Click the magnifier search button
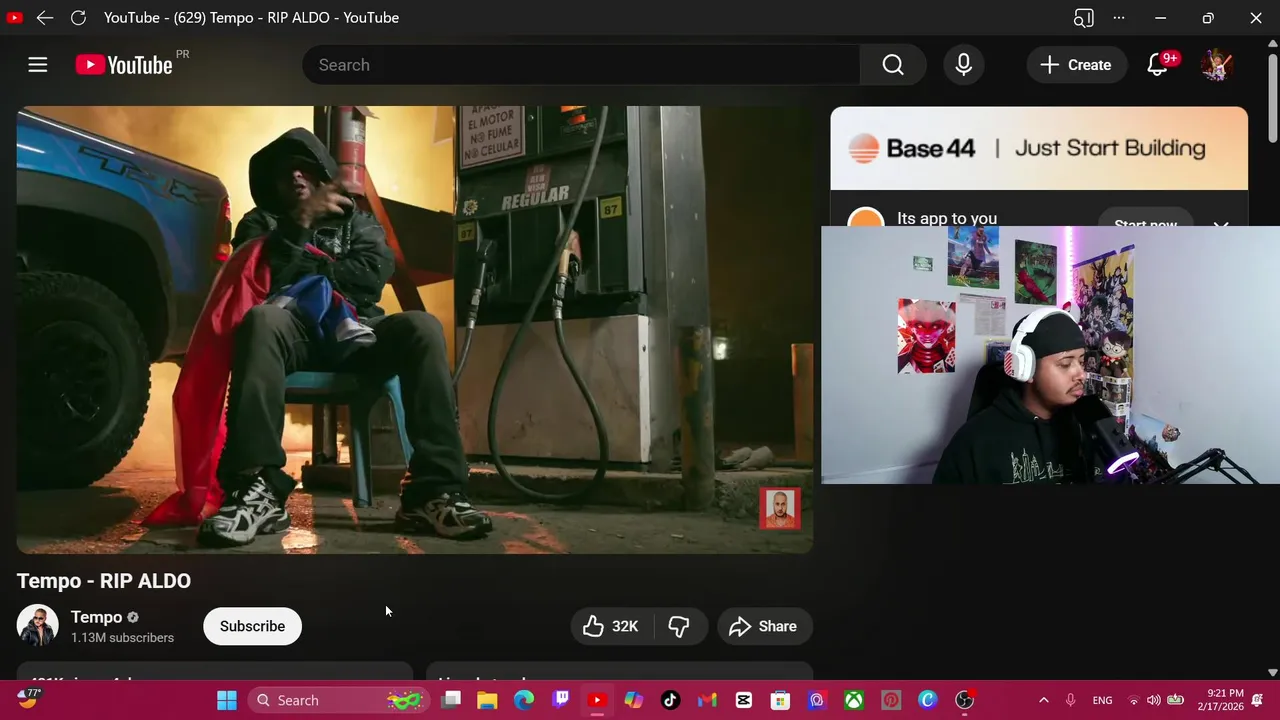This screenshot has height=720, width=1280. 893,65
